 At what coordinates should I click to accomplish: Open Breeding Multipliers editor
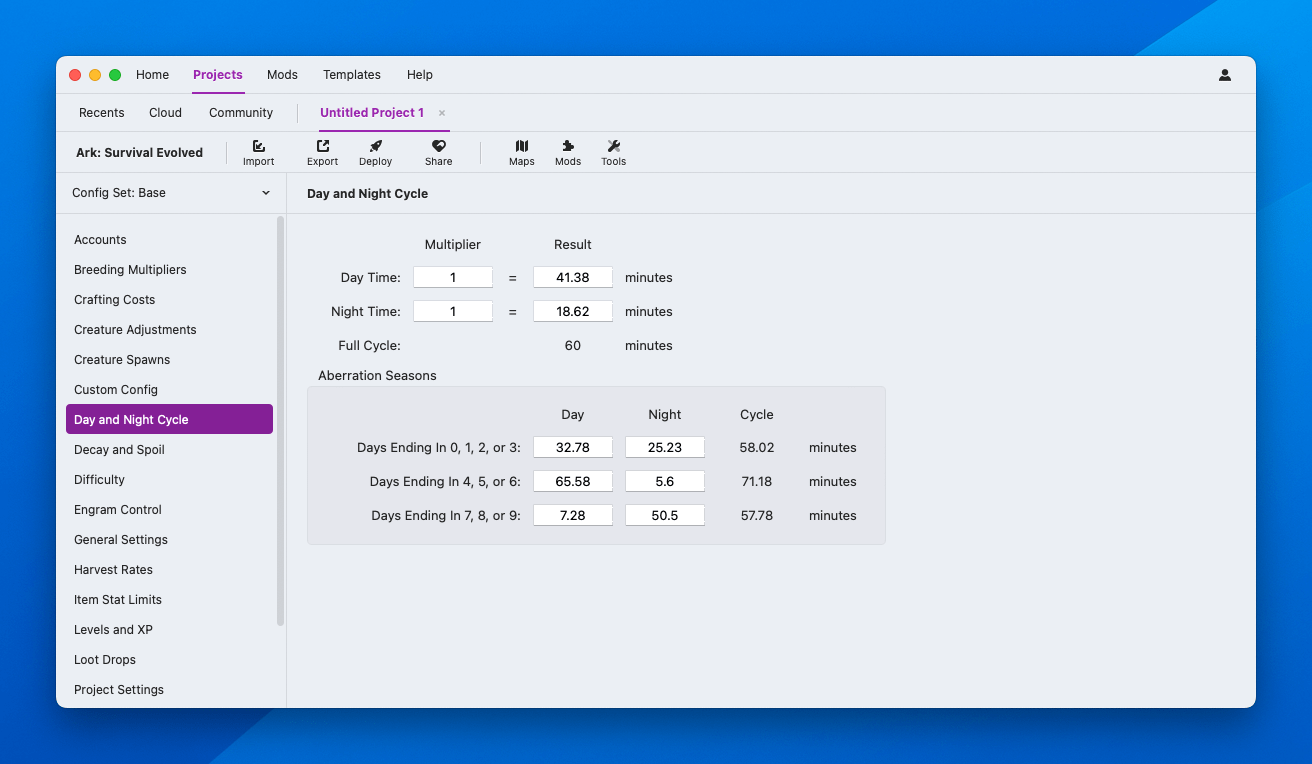(169, 270)
